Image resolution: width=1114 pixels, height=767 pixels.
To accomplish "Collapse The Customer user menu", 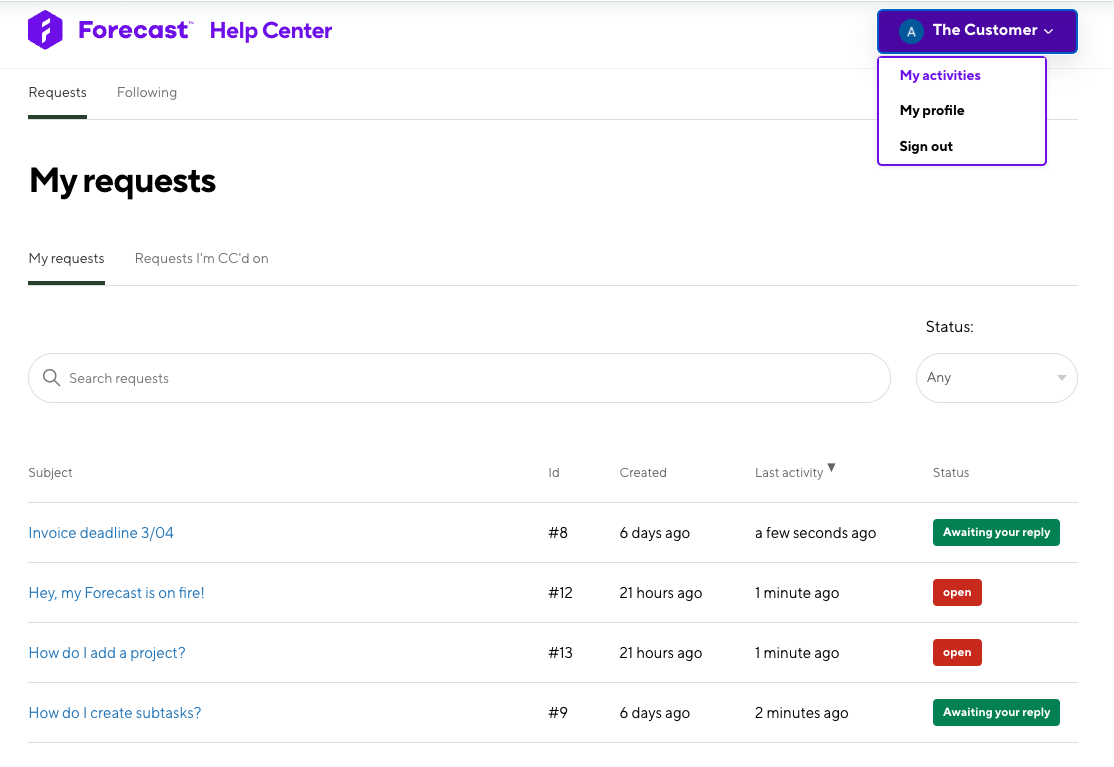I will click(977, 31).
